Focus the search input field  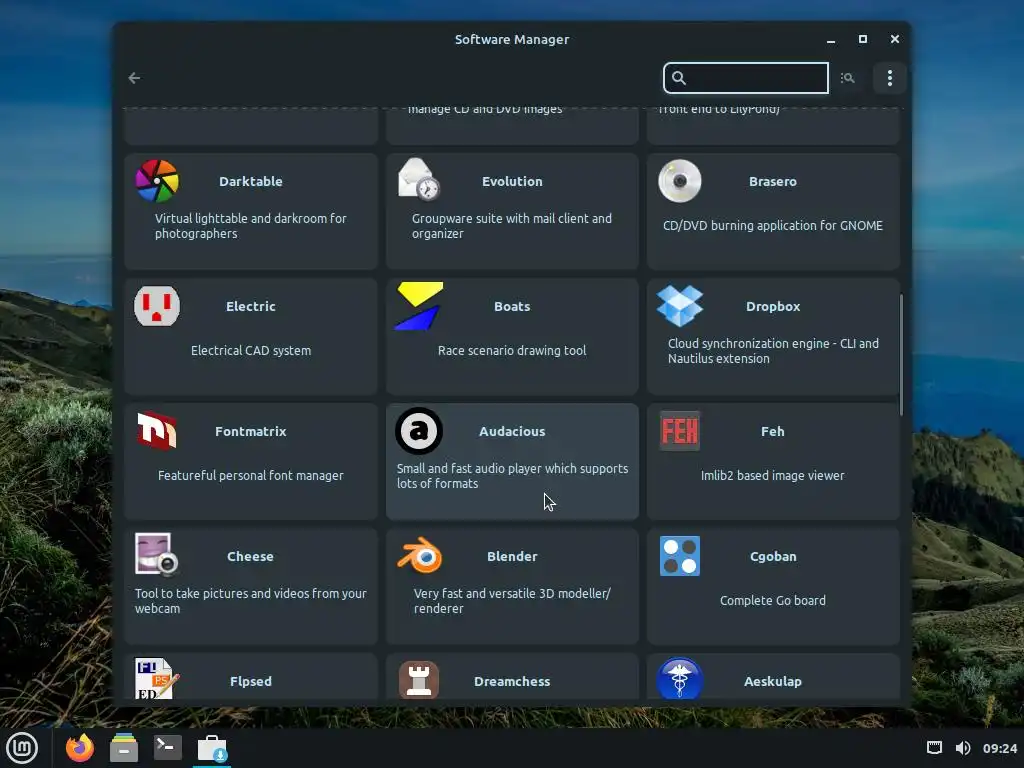point(746,78)
